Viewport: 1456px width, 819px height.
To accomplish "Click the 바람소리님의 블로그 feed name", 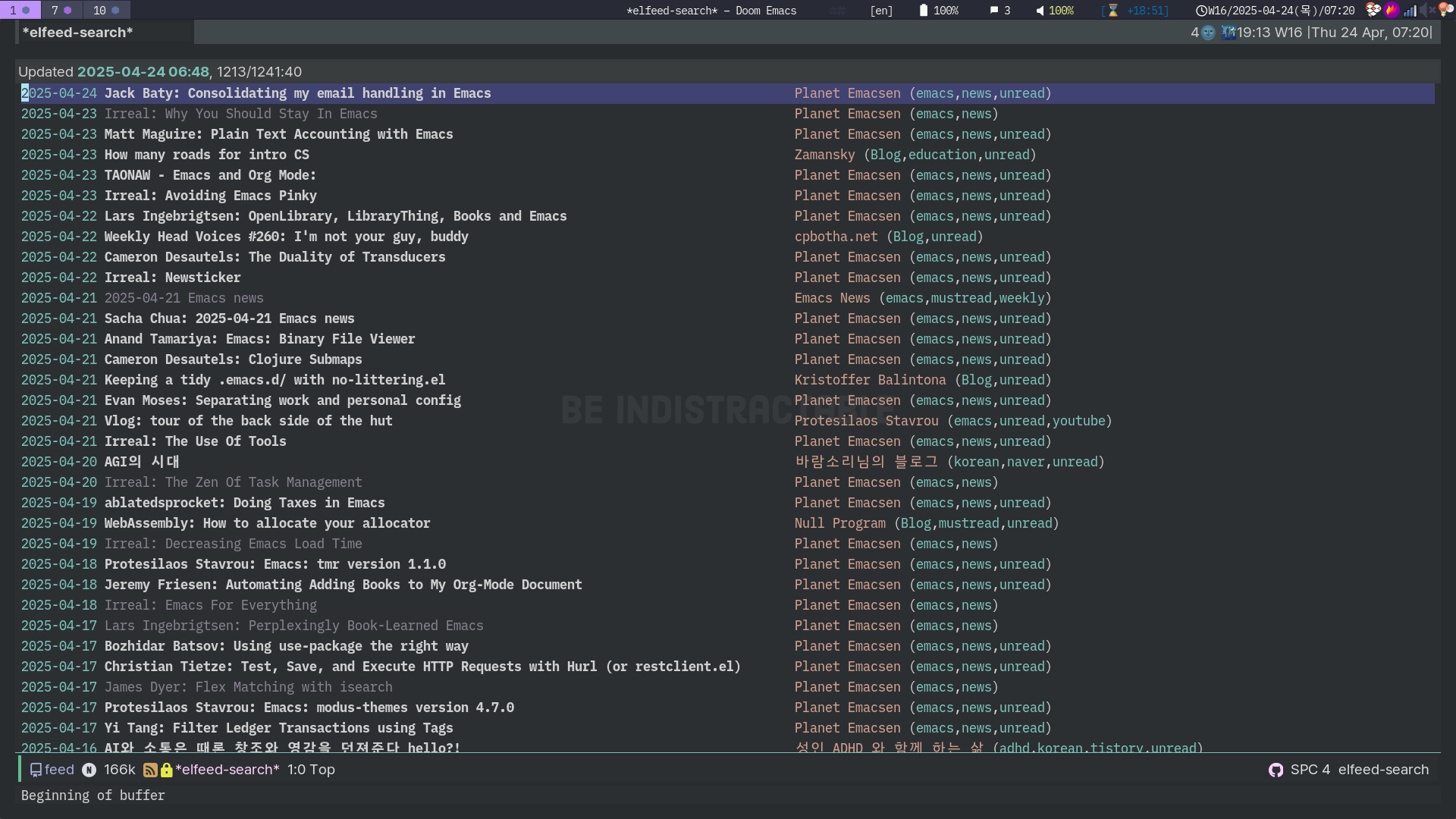I will (x=866, y=462).
